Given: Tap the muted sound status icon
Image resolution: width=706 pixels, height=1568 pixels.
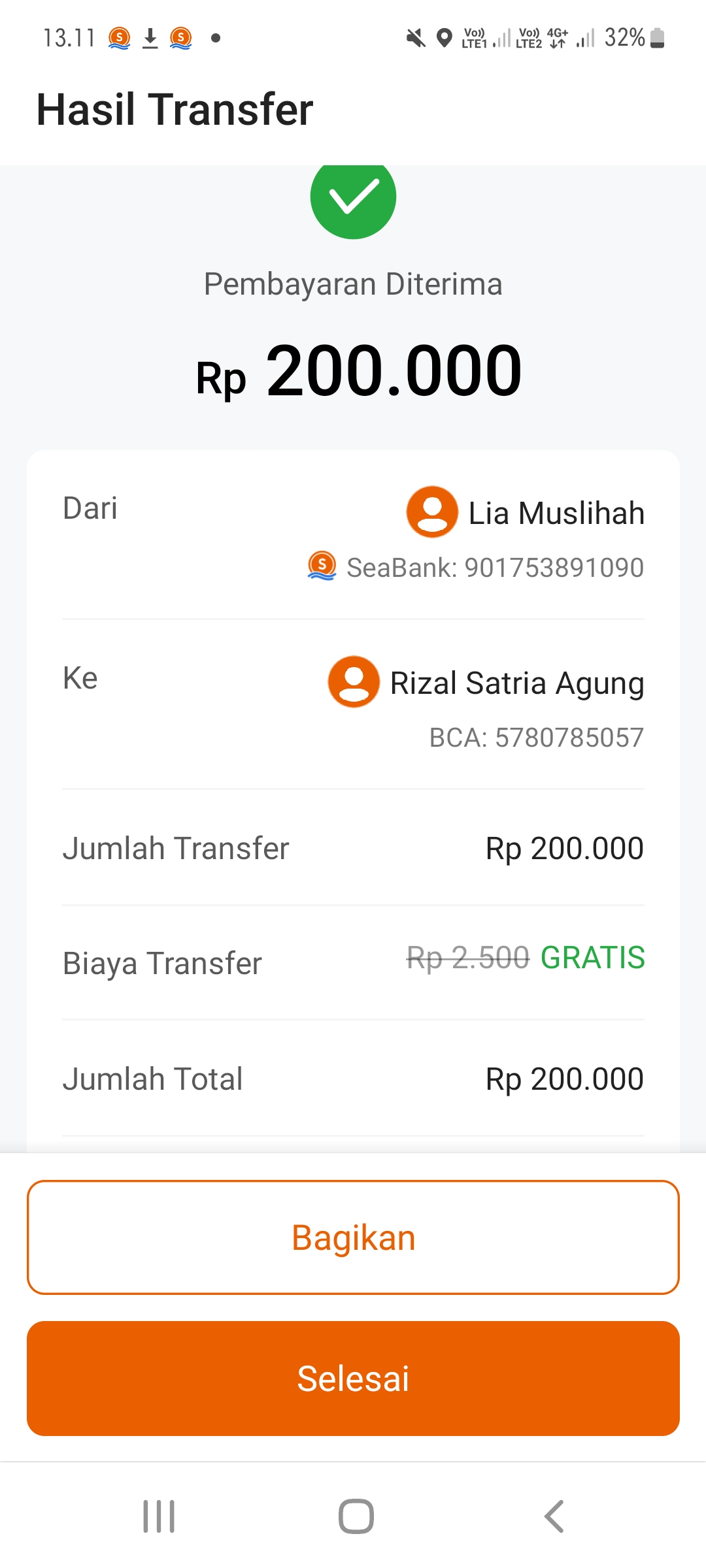Looking at the screenshot, I should coord(415,38).
